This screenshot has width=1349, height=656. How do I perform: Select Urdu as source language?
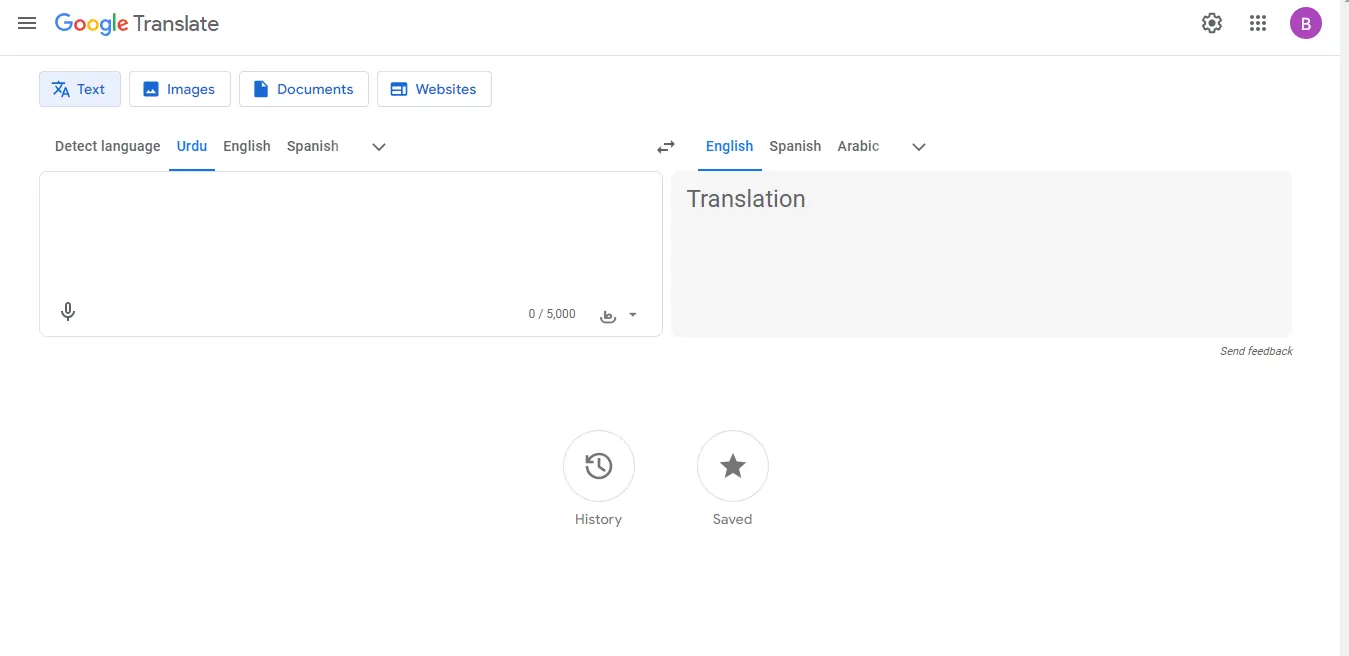tap(192, 146)
